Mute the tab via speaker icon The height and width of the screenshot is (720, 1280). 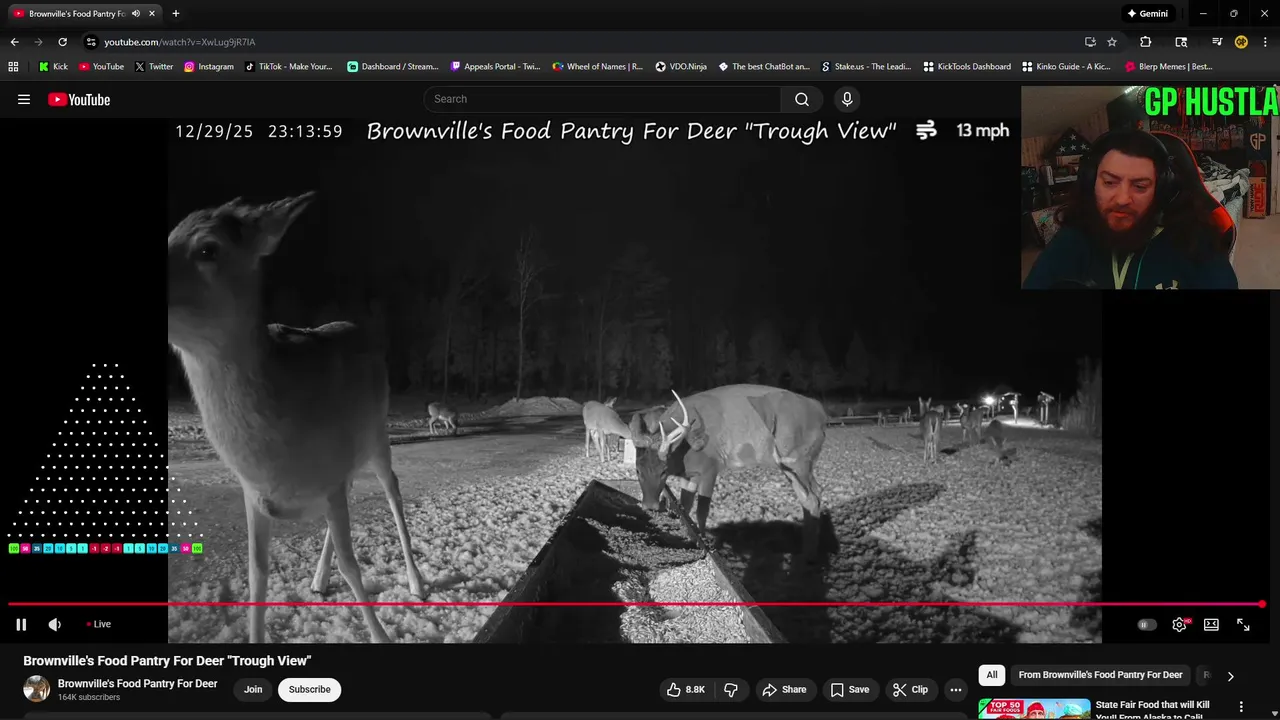point(136,14)
